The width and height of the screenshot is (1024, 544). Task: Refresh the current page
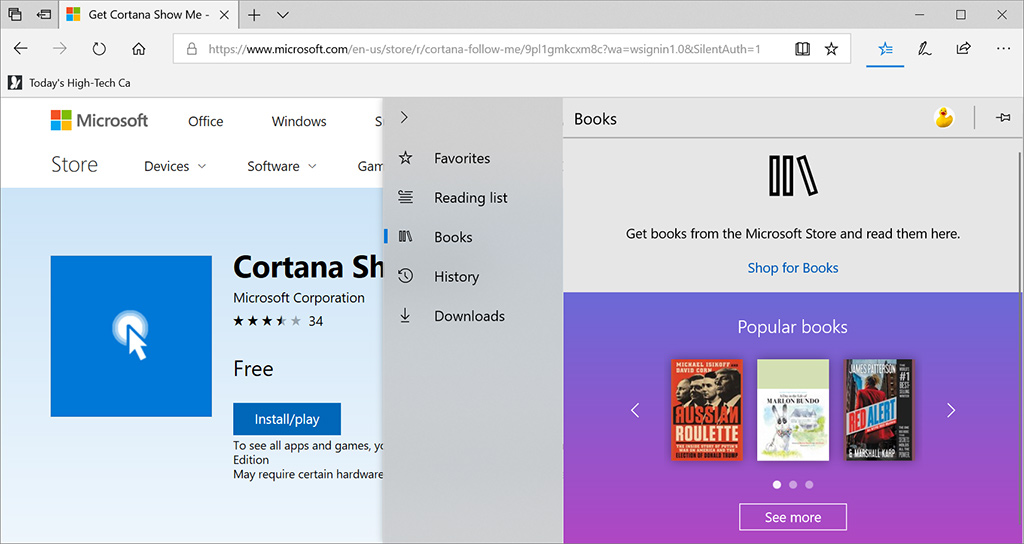coord(99,49)
